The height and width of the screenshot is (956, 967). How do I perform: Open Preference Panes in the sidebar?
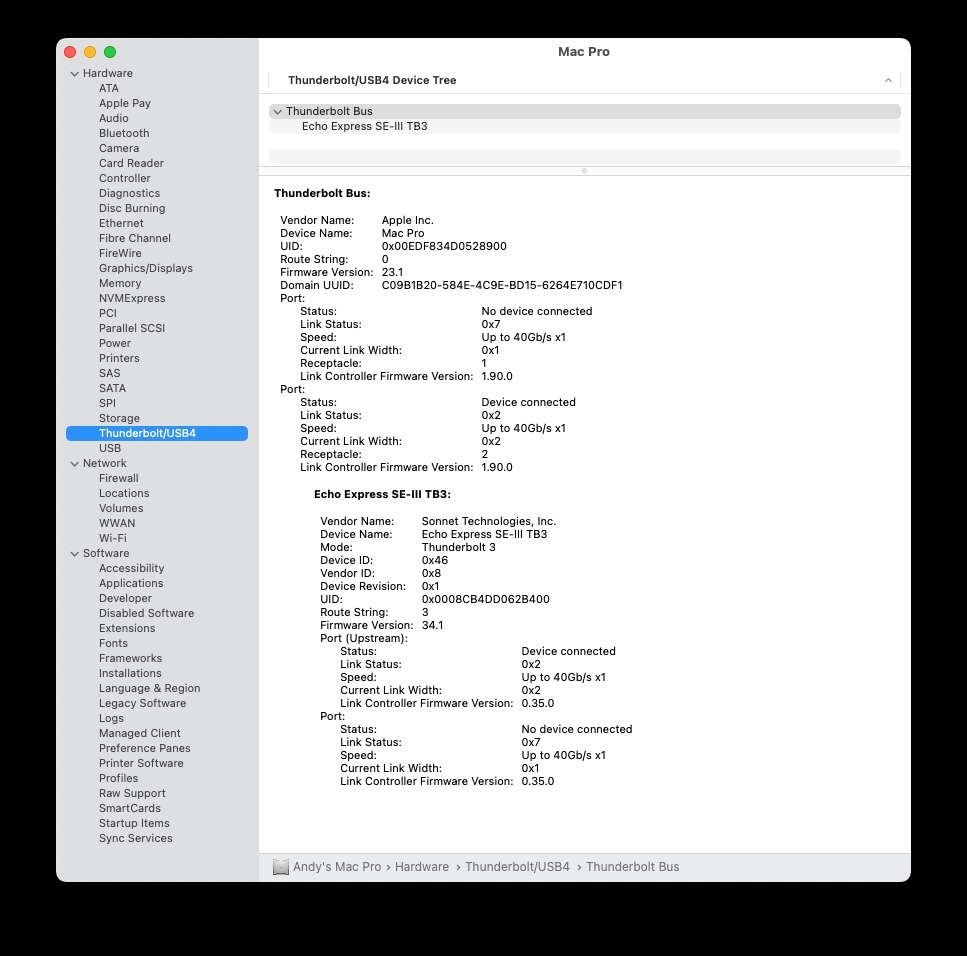[x=144, y=748]
